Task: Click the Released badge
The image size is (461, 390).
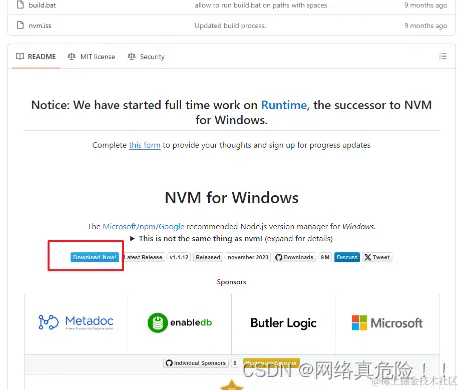Action: click(x=208, y=257)
